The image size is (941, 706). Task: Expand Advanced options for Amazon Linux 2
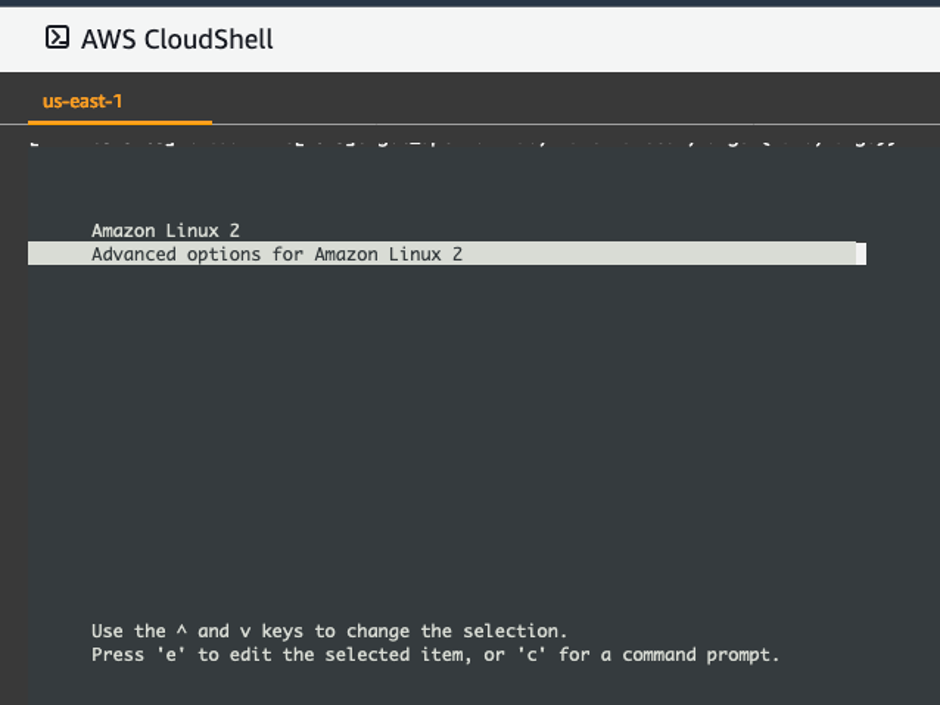click(x=277, y=254)
